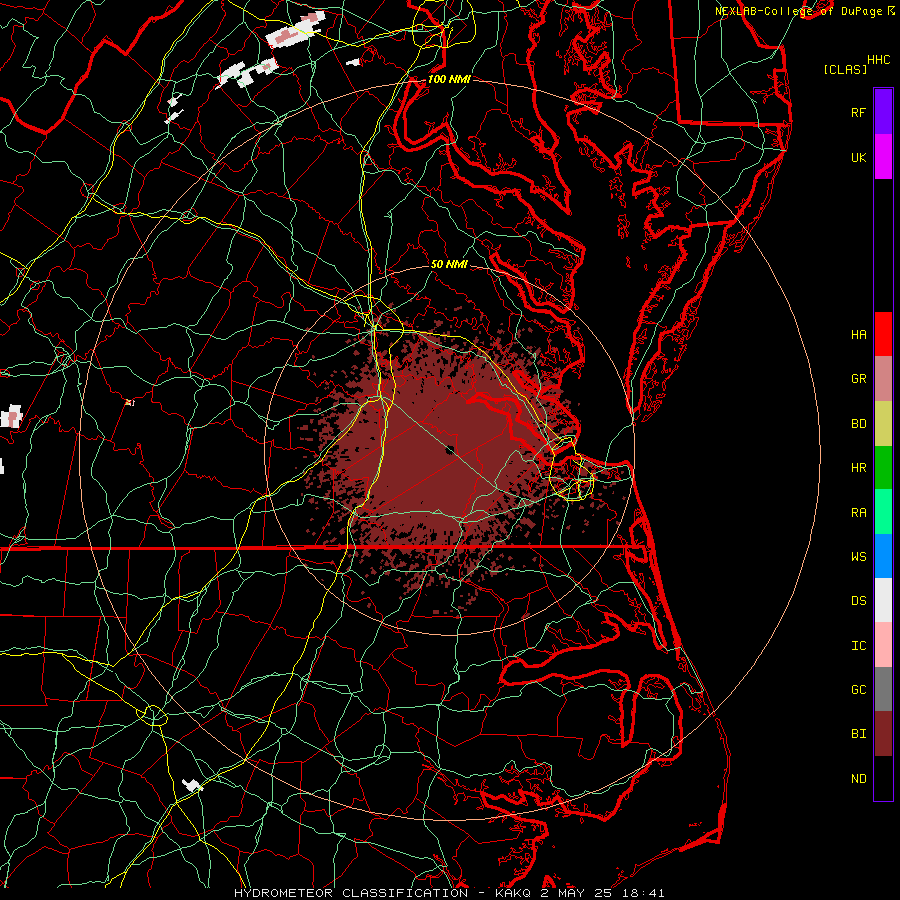Click the "RA" legend label

coord(858,513)
